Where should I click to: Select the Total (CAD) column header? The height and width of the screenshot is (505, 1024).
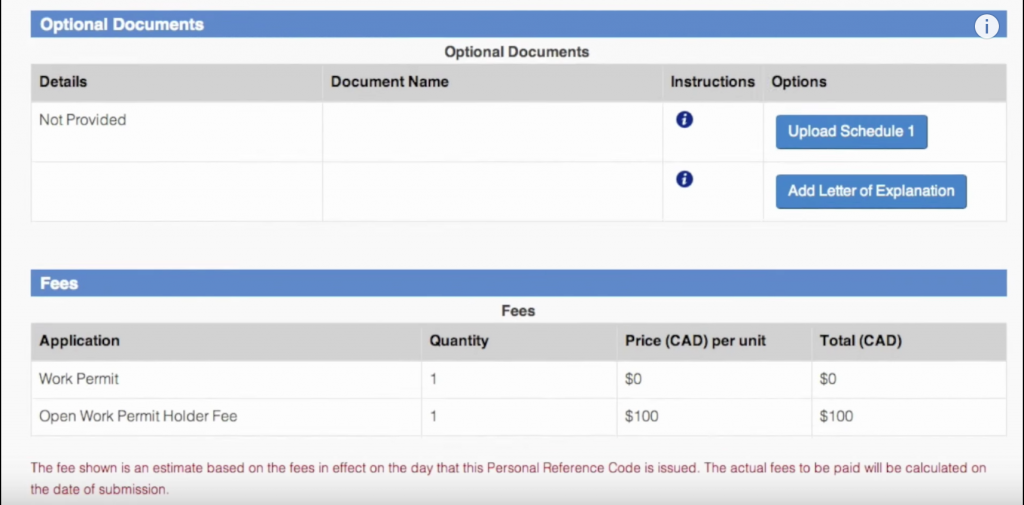click(x=860, y=341)
